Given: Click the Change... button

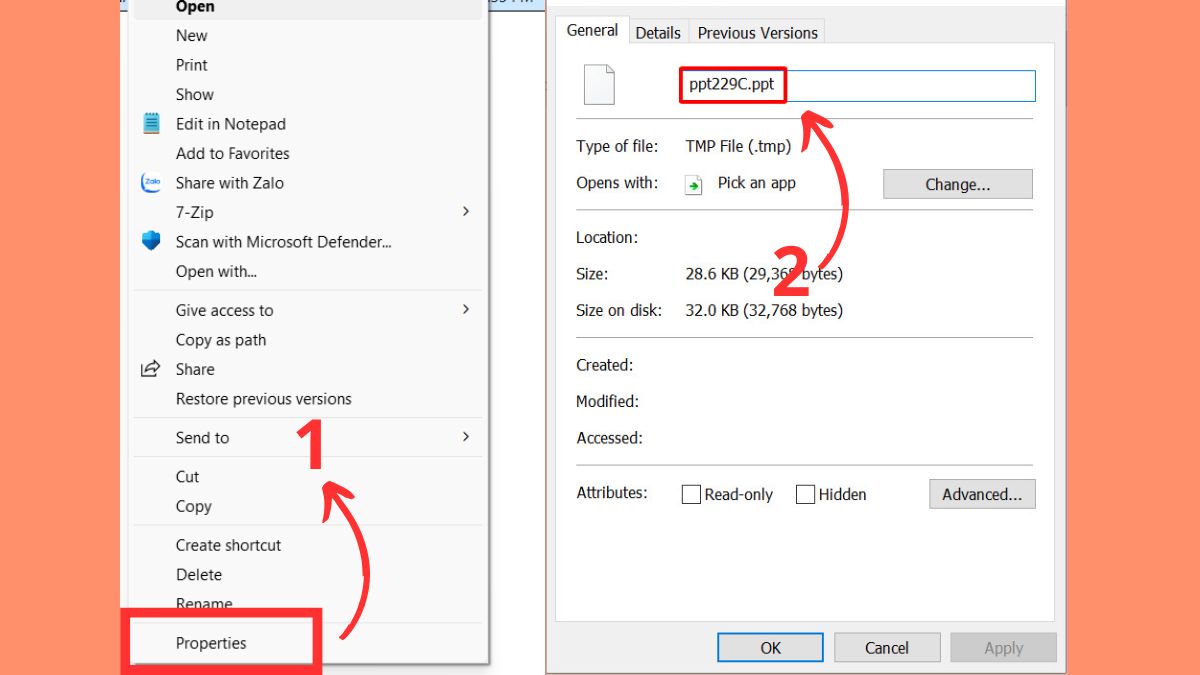Looking at the screenshot, I should coord(958,184).
